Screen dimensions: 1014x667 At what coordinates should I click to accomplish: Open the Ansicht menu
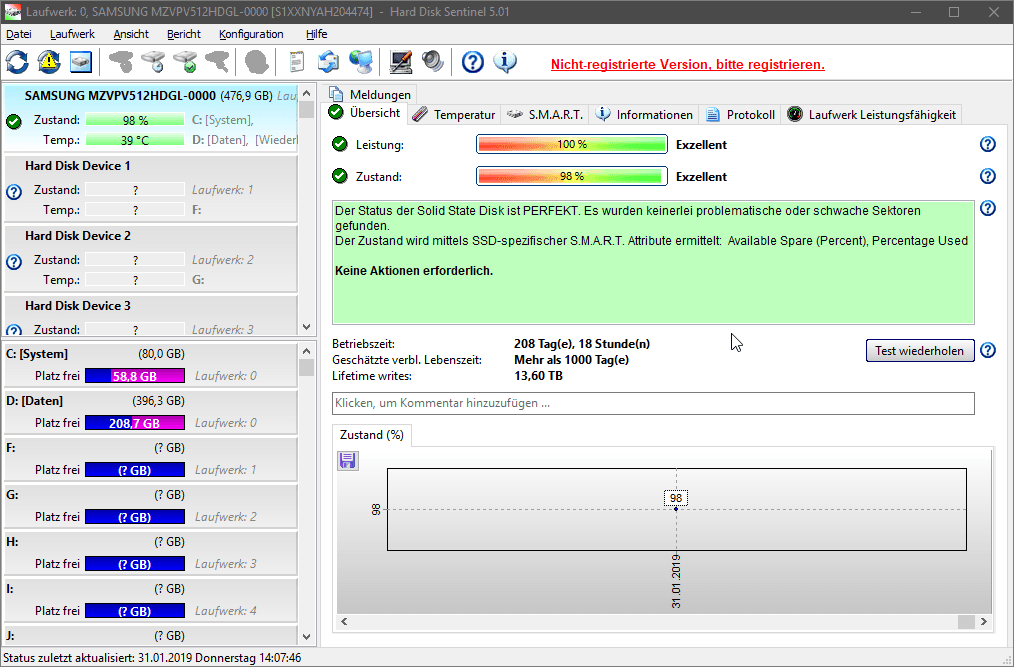click(x=131, y=34)
